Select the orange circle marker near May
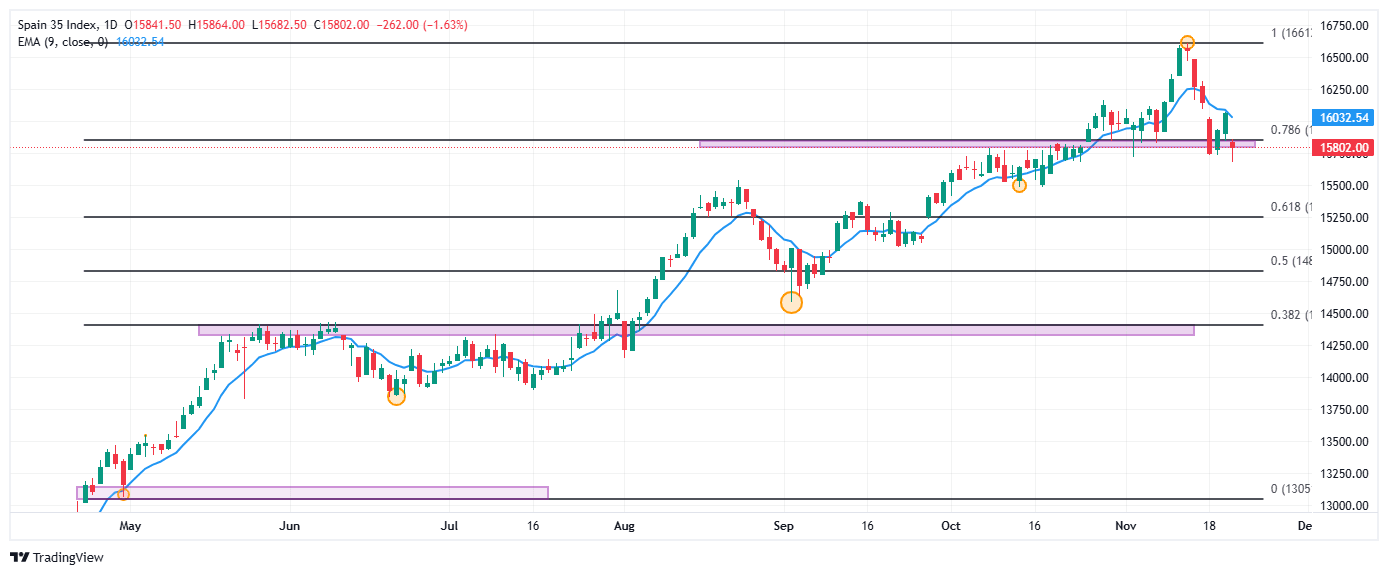Image resolution: width=1388 pixels, height=575 pixels. [123, 494]
